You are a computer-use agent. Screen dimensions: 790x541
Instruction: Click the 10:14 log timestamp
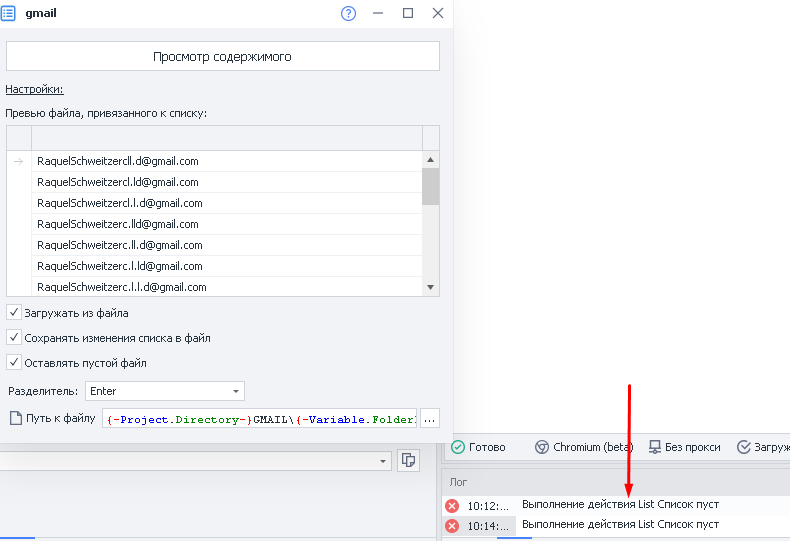pyautogui.click(x=488, y=526)
